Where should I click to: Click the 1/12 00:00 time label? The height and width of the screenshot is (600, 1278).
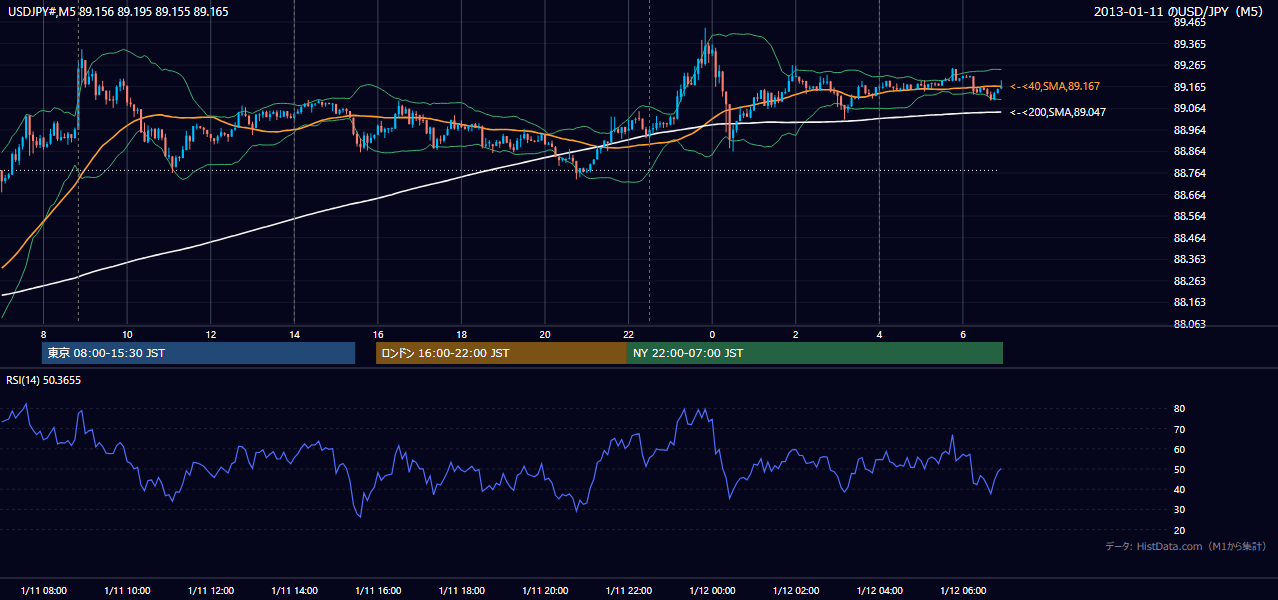(712, 590)
